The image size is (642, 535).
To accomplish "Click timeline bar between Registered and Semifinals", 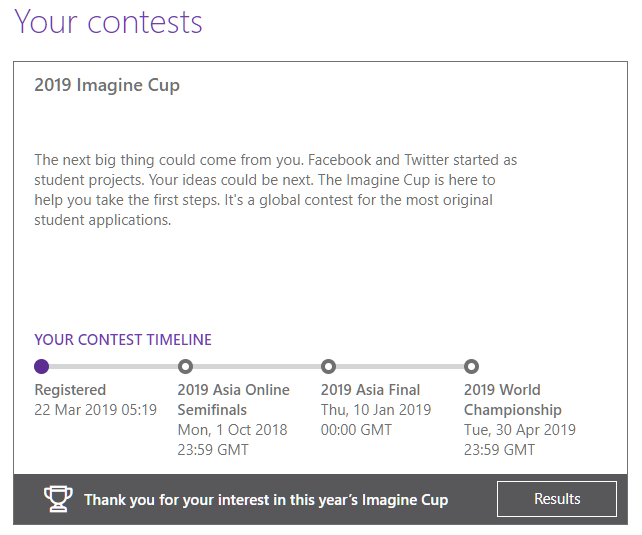I will point(113,366).
